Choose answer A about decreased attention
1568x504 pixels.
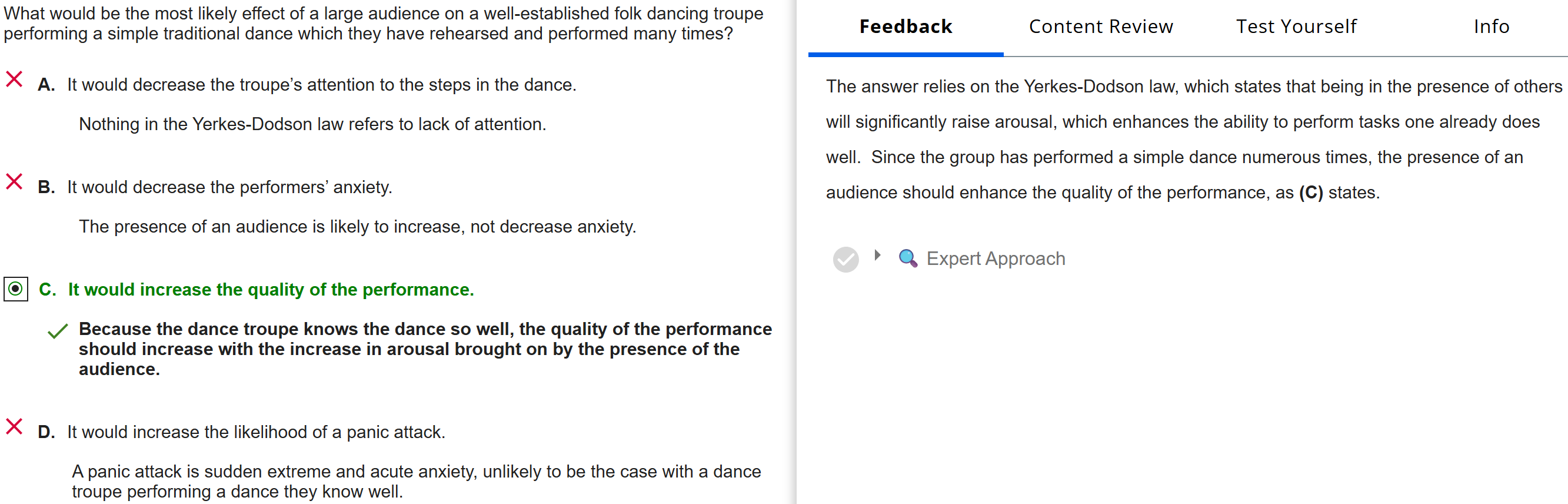(321, 85)
